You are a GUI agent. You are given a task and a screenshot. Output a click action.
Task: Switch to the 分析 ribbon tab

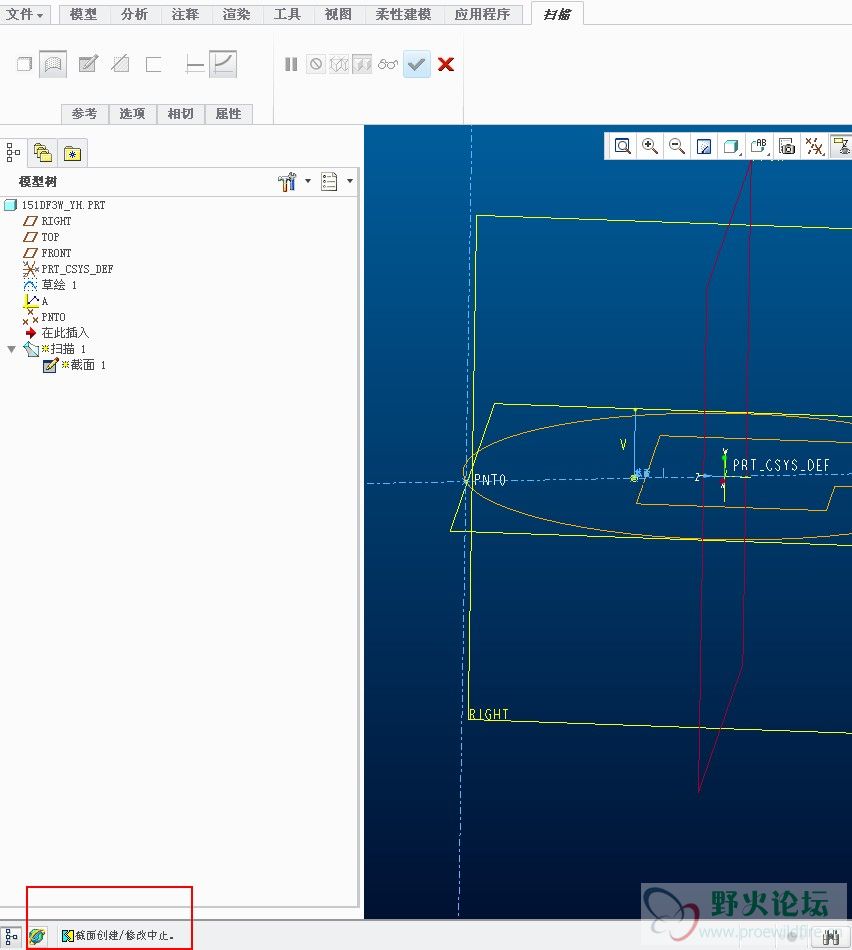(135, 14)
